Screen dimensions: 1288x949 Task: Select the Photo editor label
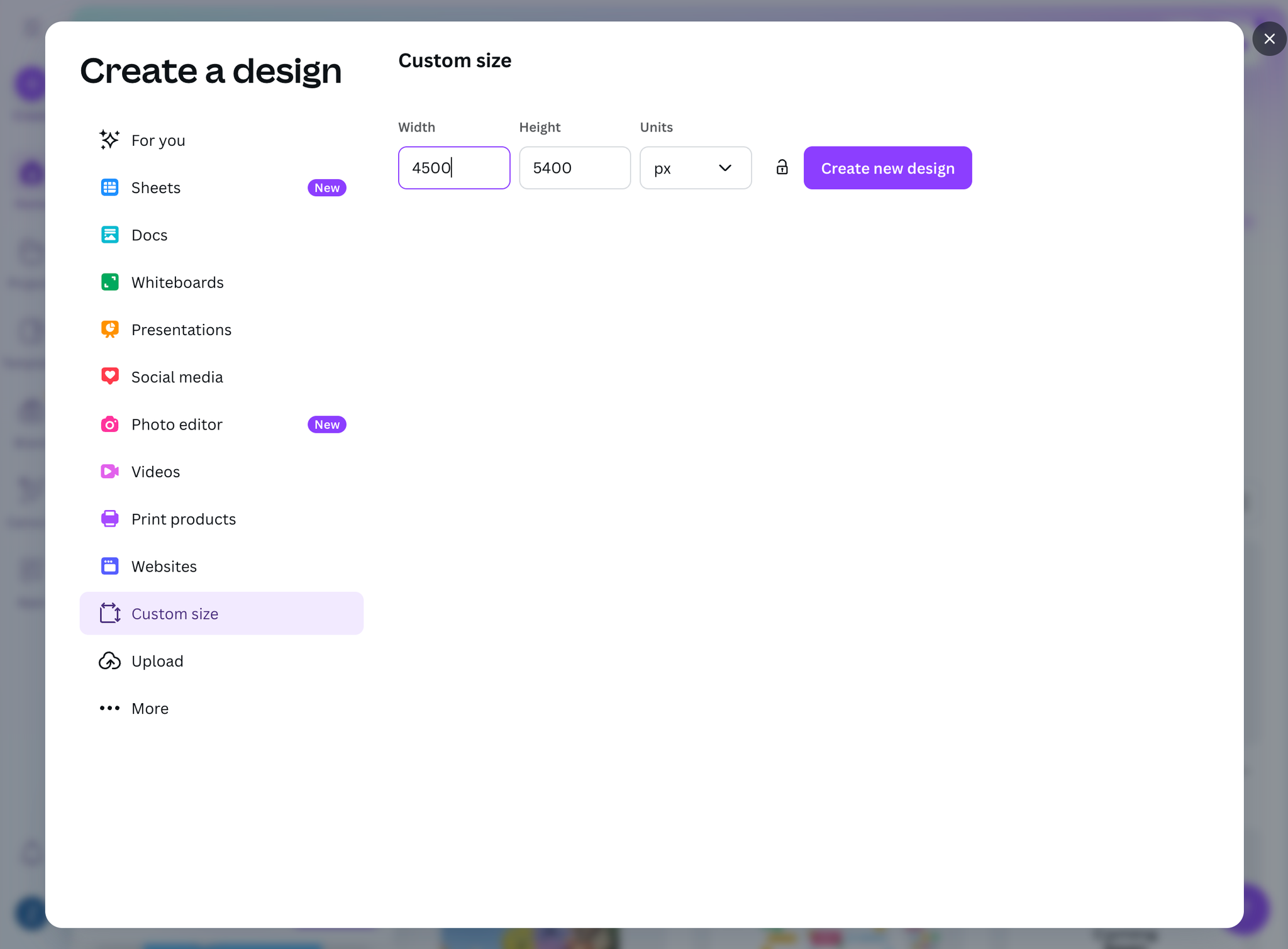click(x=177, y=425)
